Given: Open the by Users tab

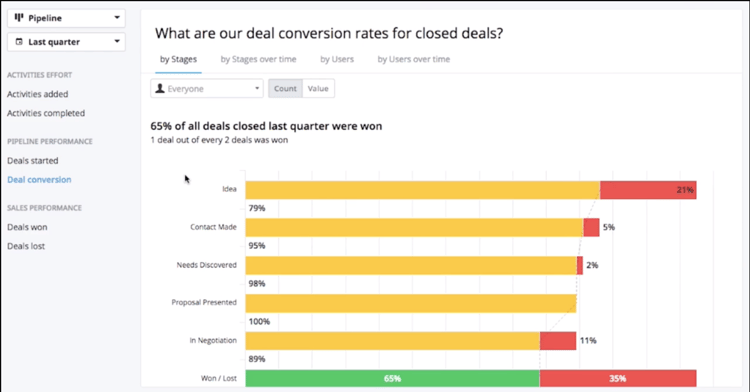Looking at the screenshot, I should pos(337,59).
